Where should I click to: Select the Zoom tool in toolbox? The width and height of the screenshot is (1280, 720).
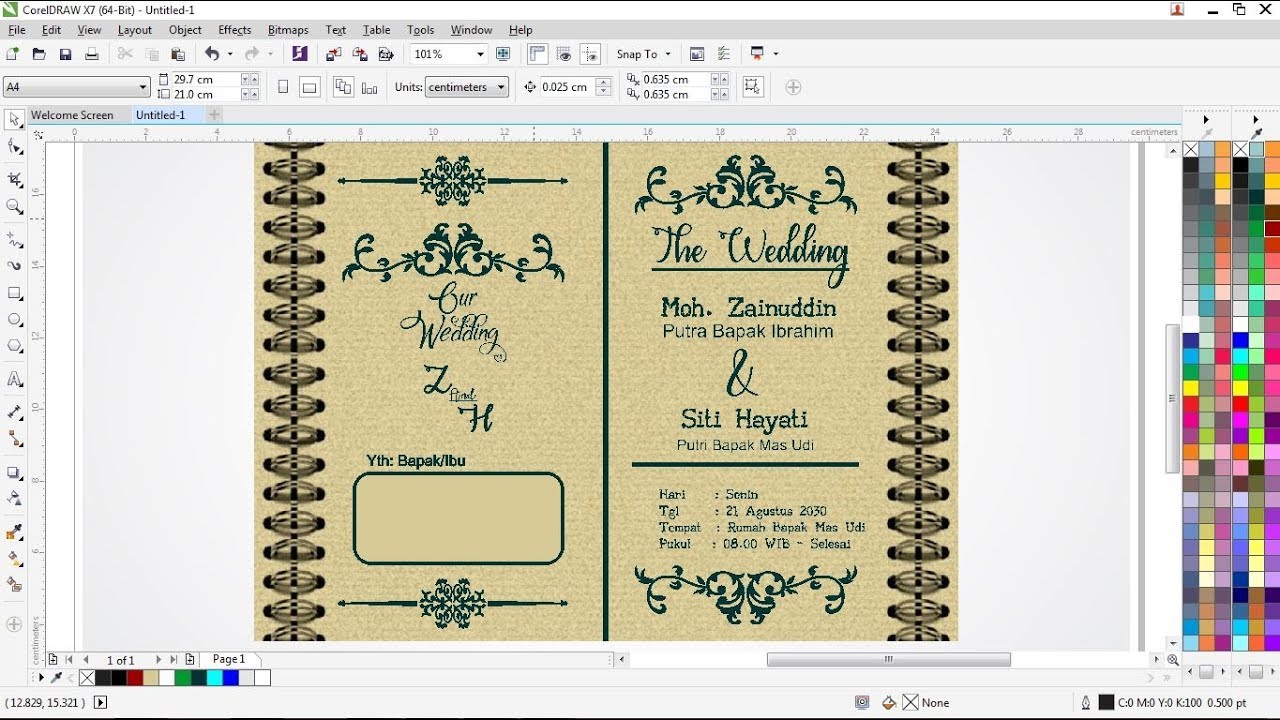(14, 207)
